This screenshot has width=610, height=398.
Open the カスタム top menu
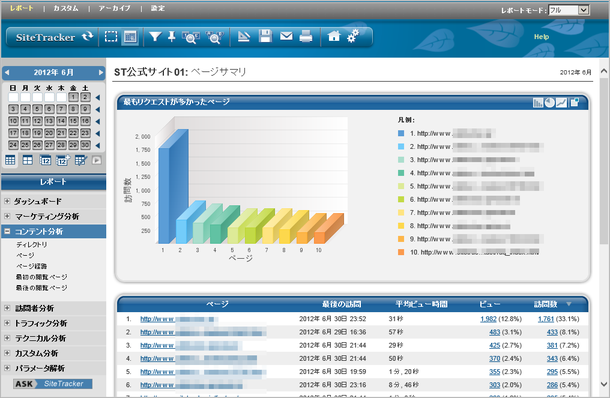(66, 8)
